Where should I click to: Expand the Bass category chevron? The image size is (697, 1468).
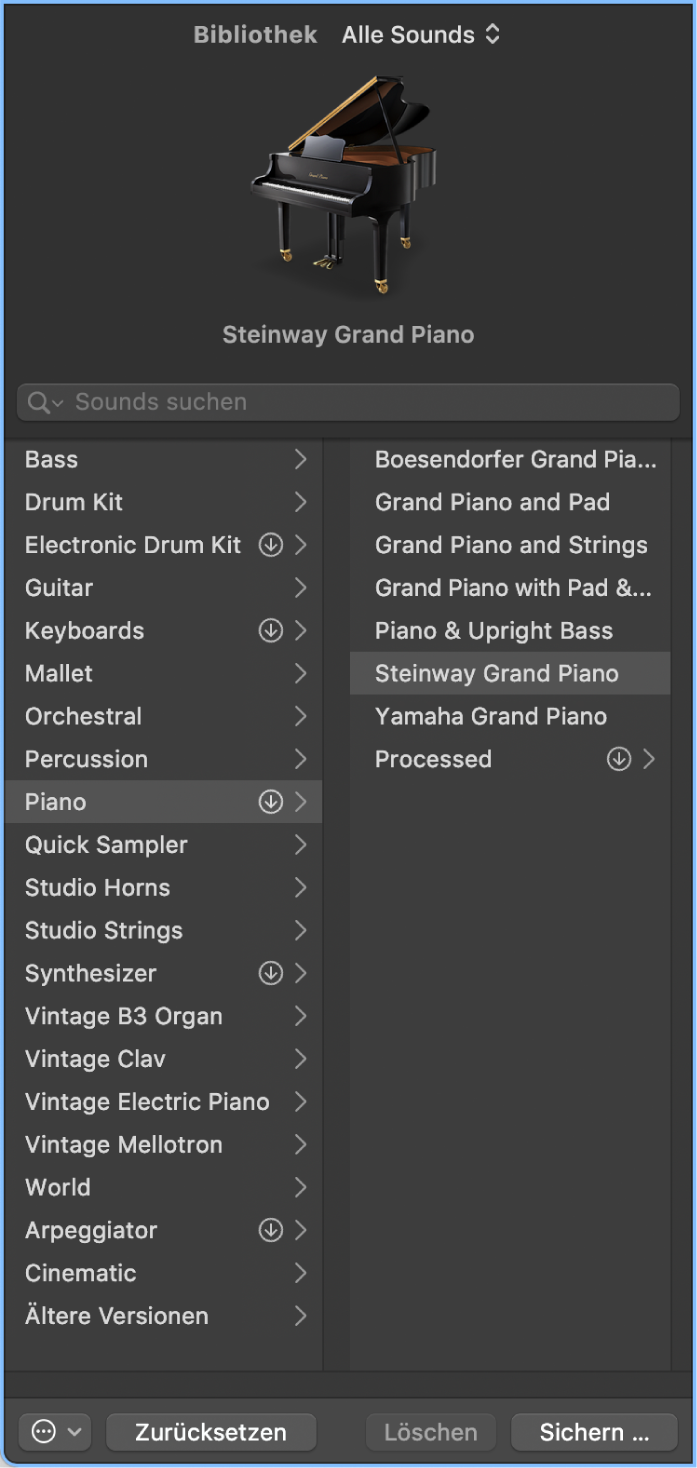[300, 459]
